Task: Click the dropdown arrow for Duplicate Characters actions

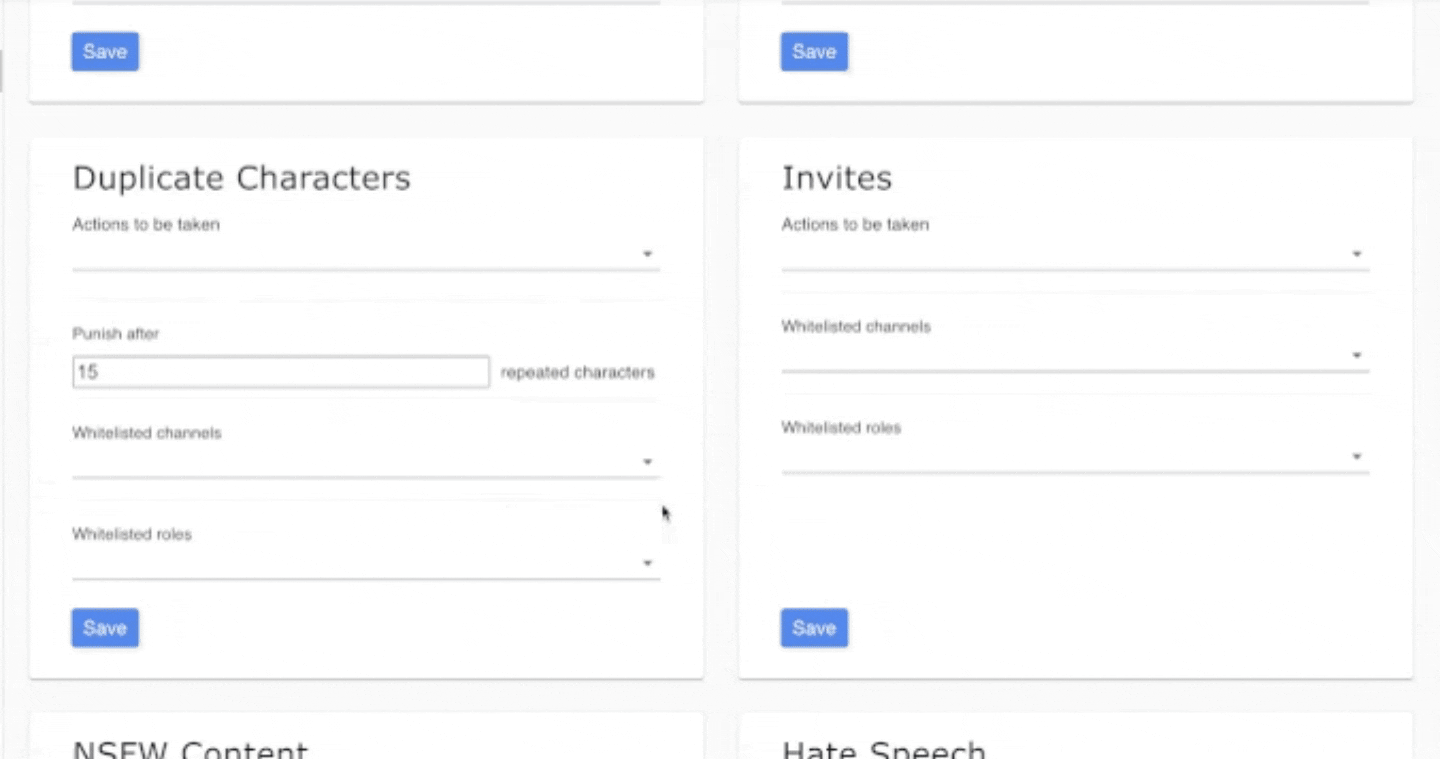Action: tap(647, 254)
